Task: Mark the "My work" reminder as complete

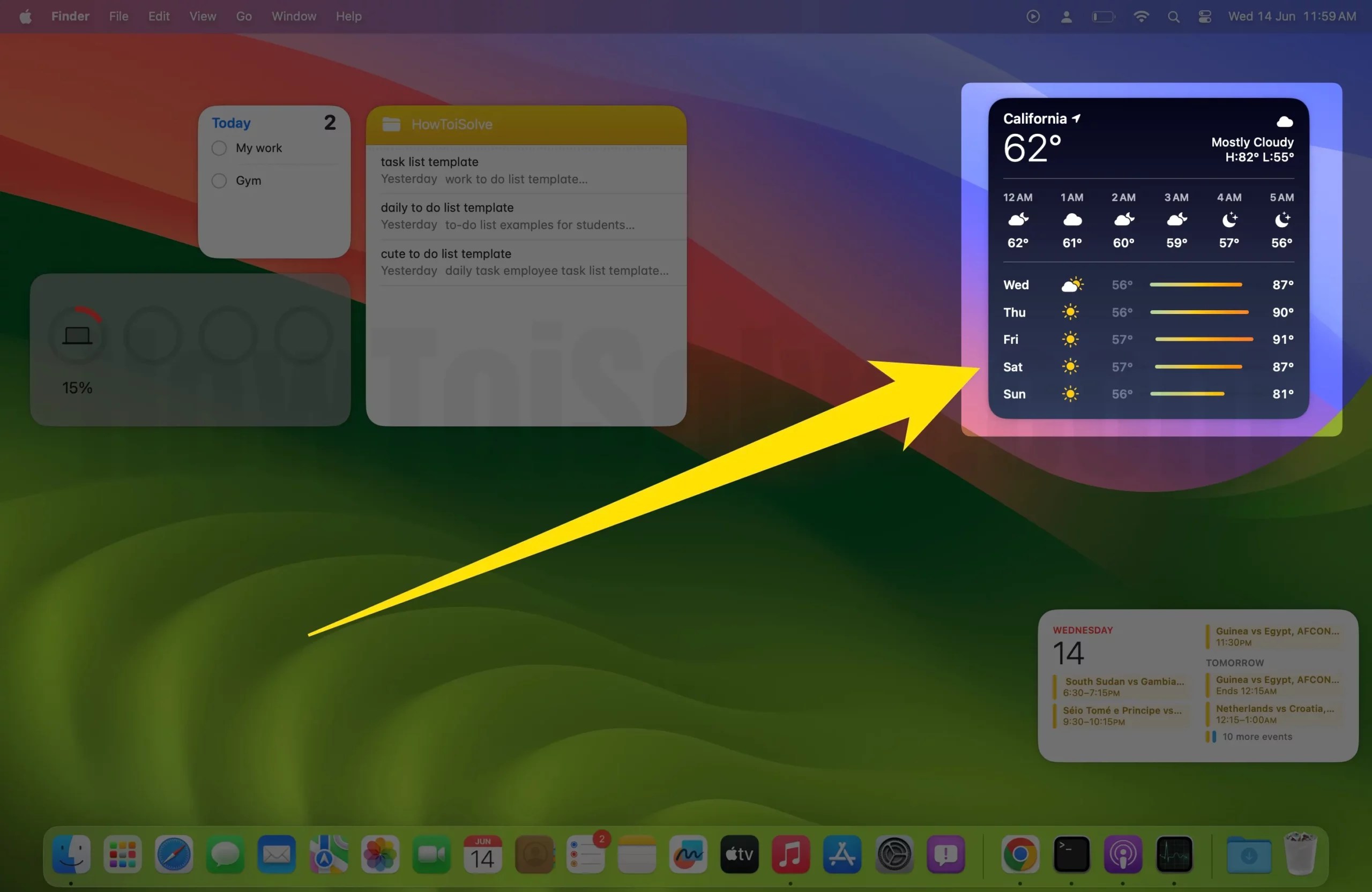Action: point(219,147)
